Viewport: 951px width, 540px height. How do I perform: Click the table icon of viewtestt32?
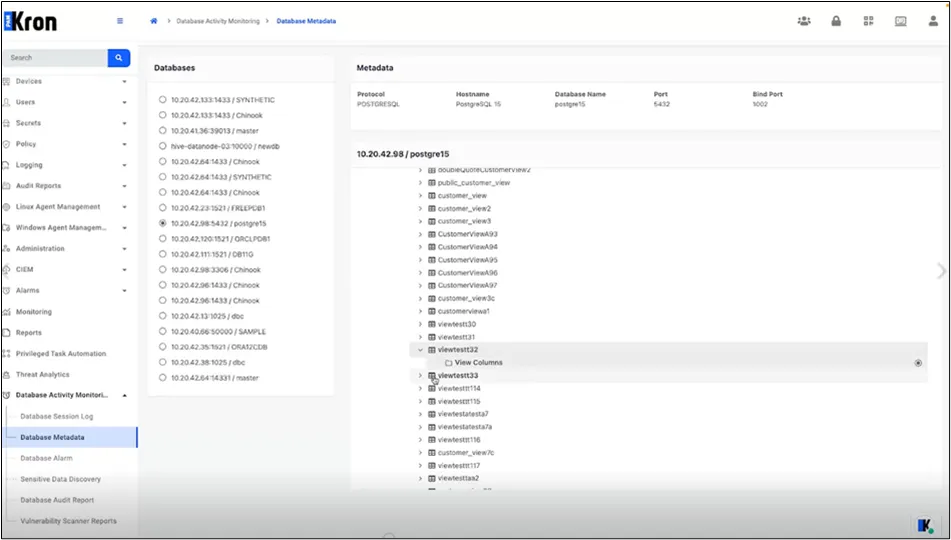click(x=432, y=350)
